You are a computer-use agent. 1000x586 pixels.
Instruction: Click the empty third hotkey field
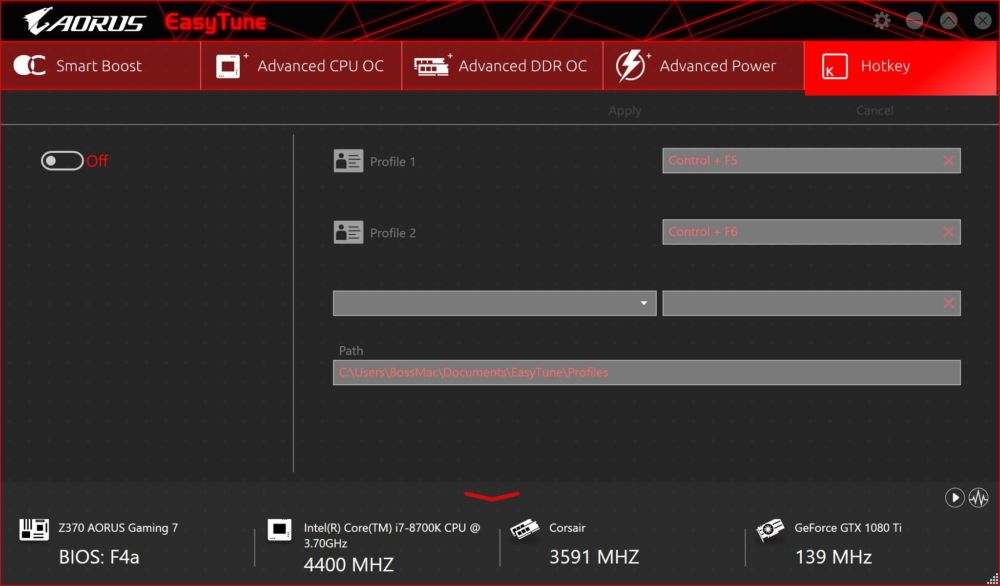(x=811, y=303)
